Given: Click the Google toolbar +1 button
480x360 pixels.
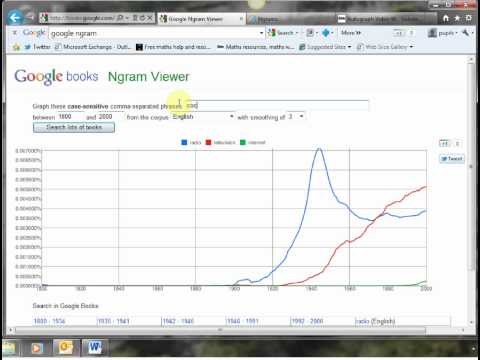Looking at the screenshot, I should tap(399, 33).
